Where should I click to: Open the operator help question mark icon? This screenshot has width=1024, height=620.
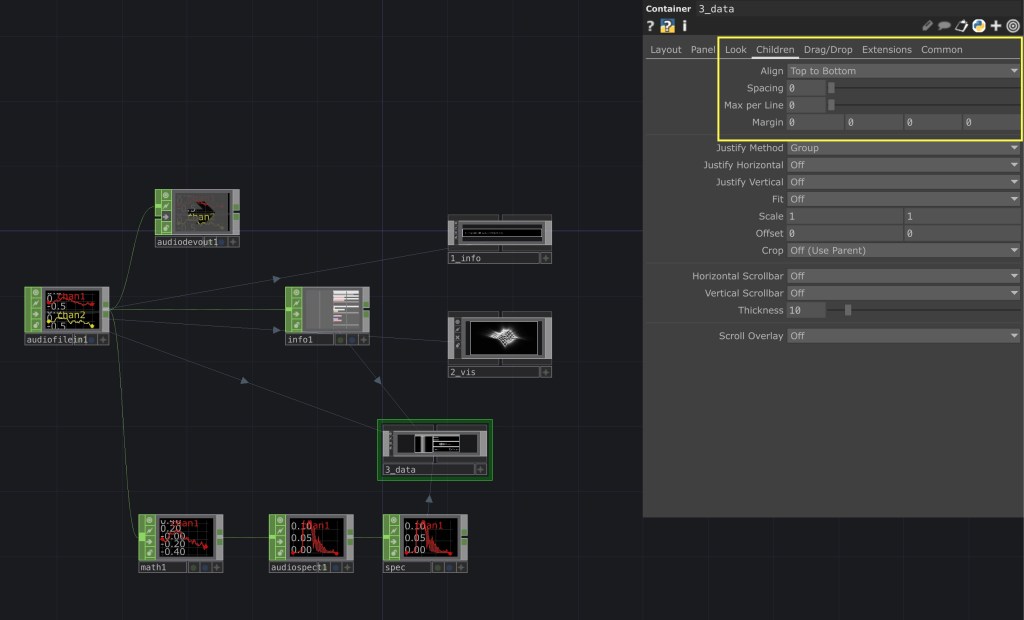(651, 26)
